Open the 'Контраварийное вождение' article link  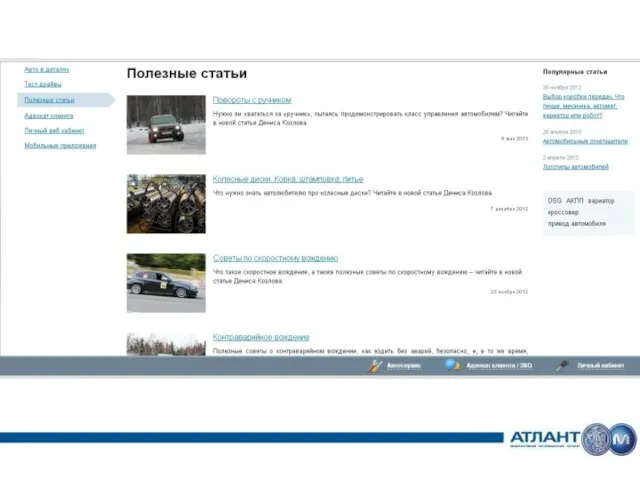[x=261, y=337]
